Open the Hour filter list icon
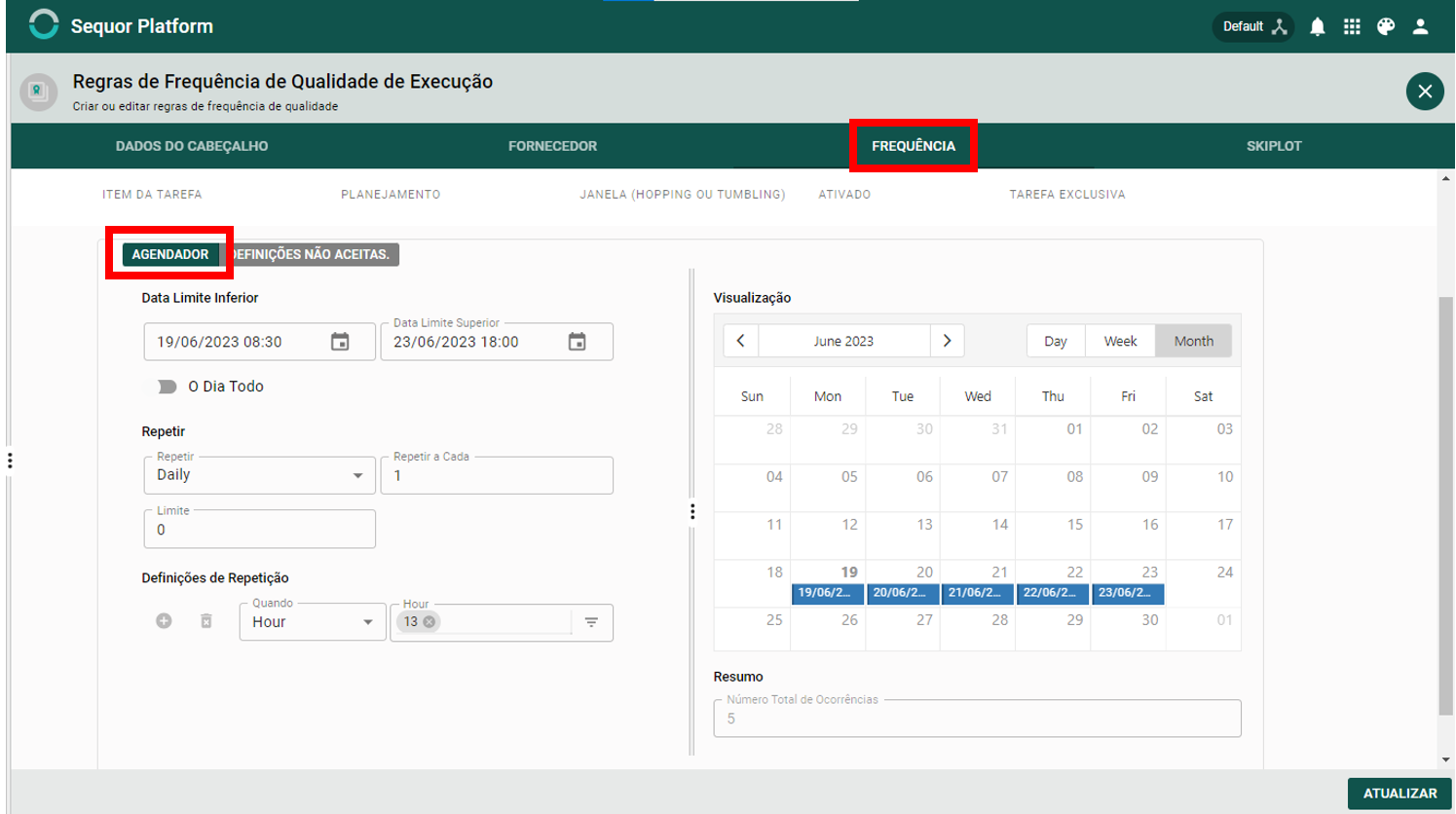Screen dimensions: 1456x814 point(591,622)
